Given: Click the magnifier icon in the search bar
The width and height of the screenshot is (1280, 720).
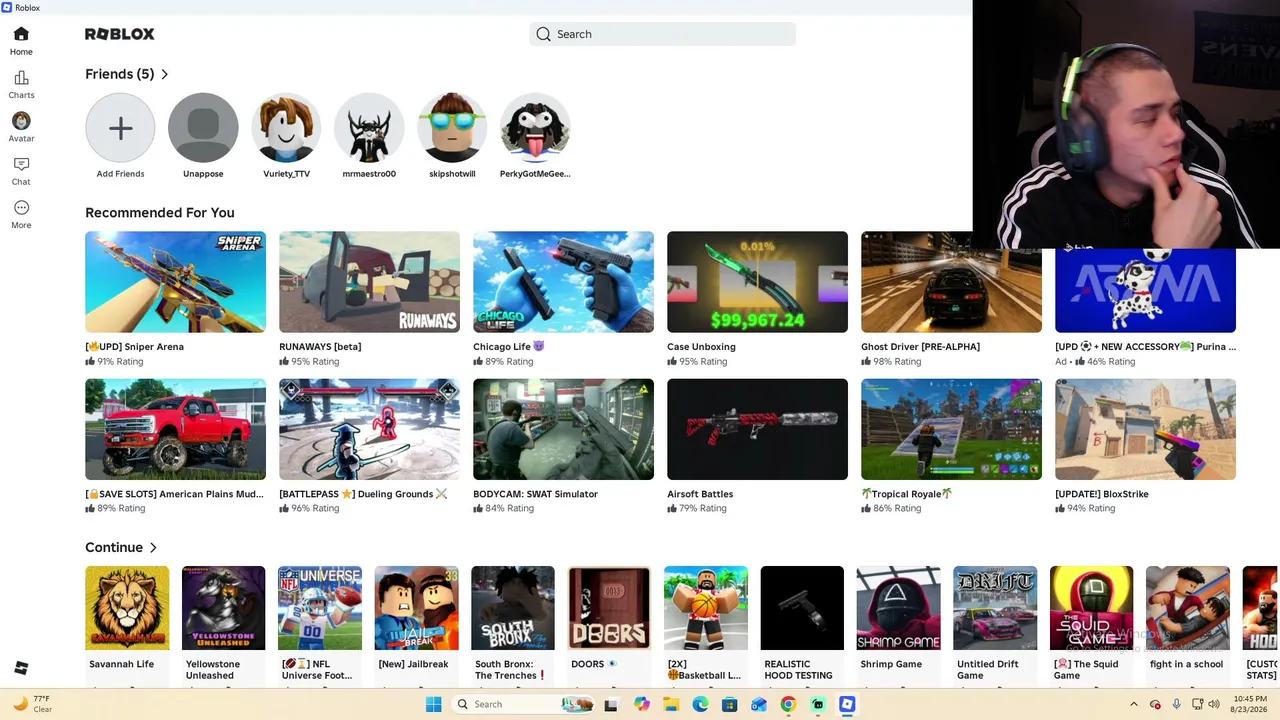Looking at the screenshot, I should tap(543, 34).
